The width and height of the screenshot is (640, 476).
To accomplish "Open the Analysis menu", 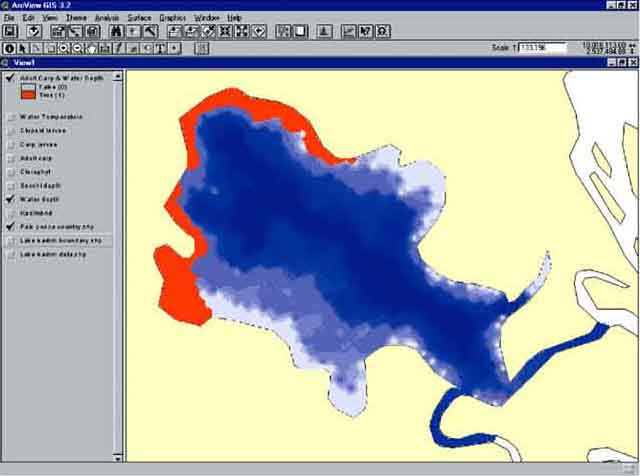I will (107, 18).
